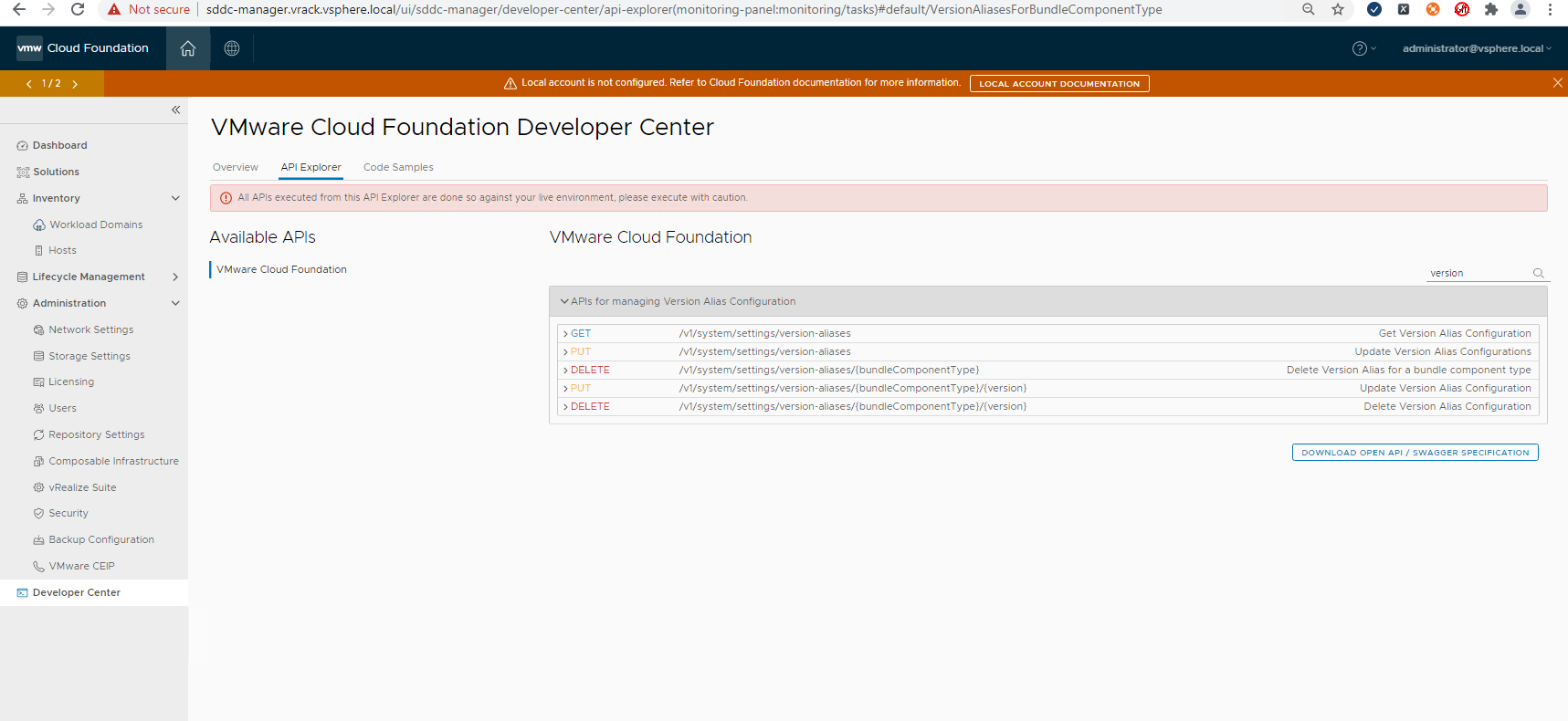This screenshot has height=721, width=1568.
Task: Open Security settings
Action: click(68, 513)
